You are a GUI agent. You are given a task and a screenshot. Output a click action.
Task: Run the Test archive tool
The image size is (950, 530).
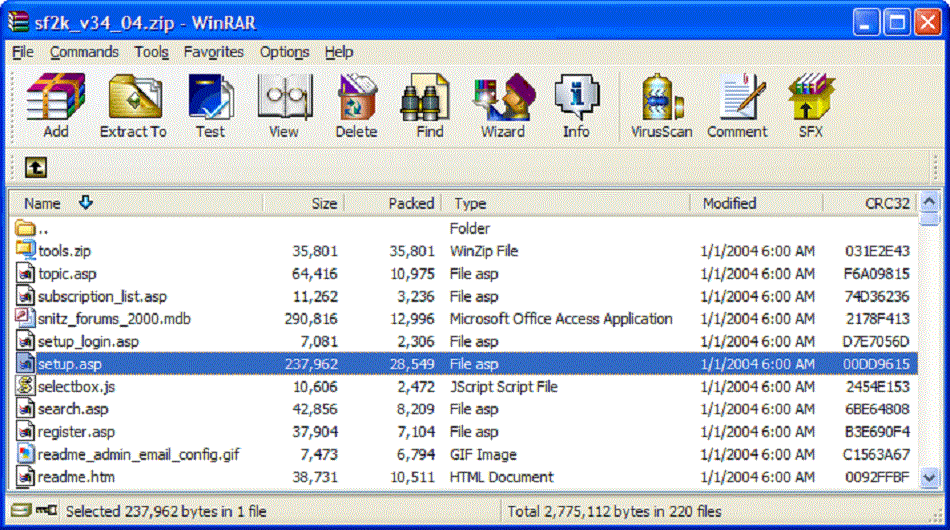[210, 105]
